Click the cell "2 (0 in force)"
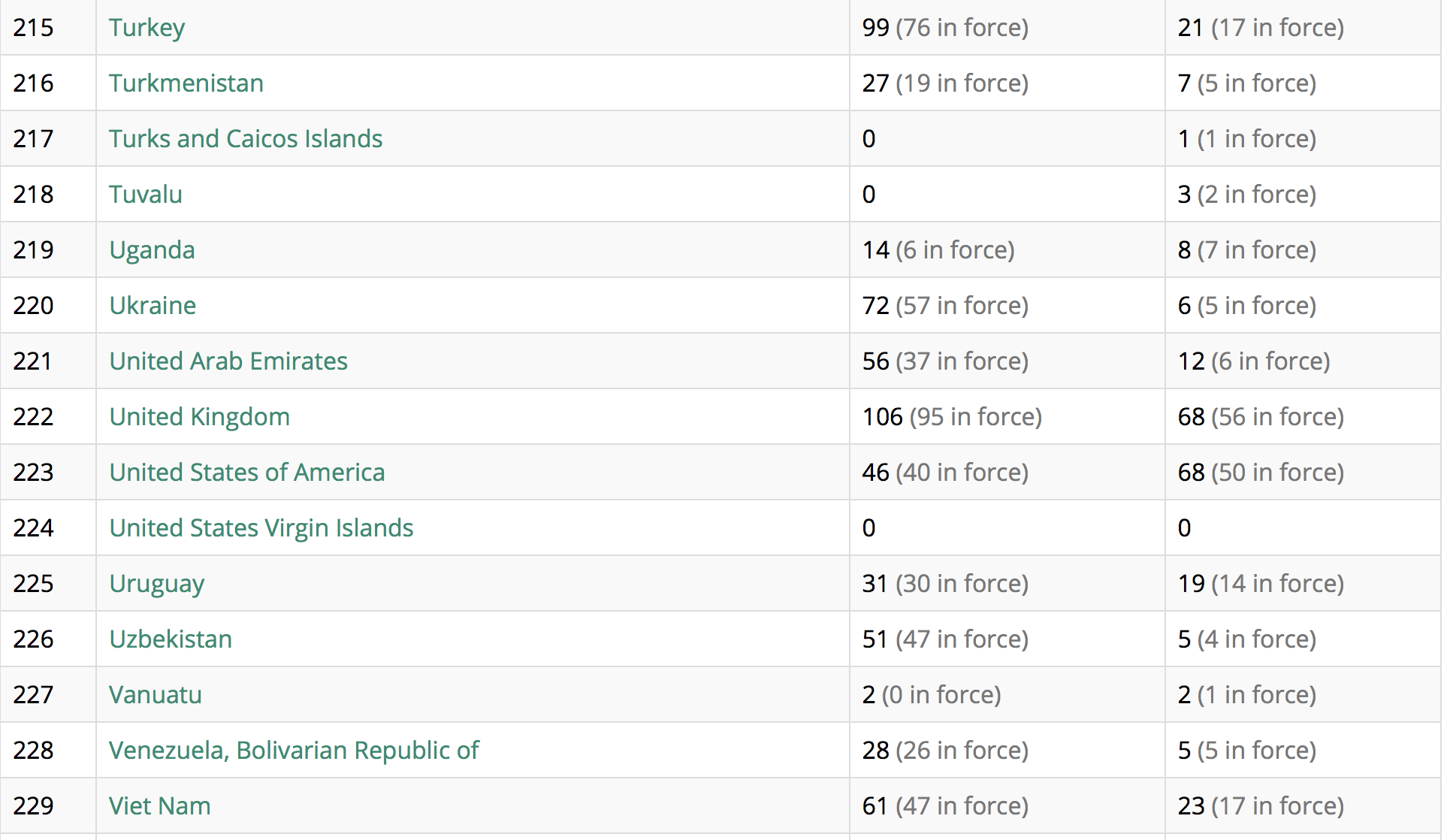1450x840 pixels. pyautogui.click(x=1007, y=695)
